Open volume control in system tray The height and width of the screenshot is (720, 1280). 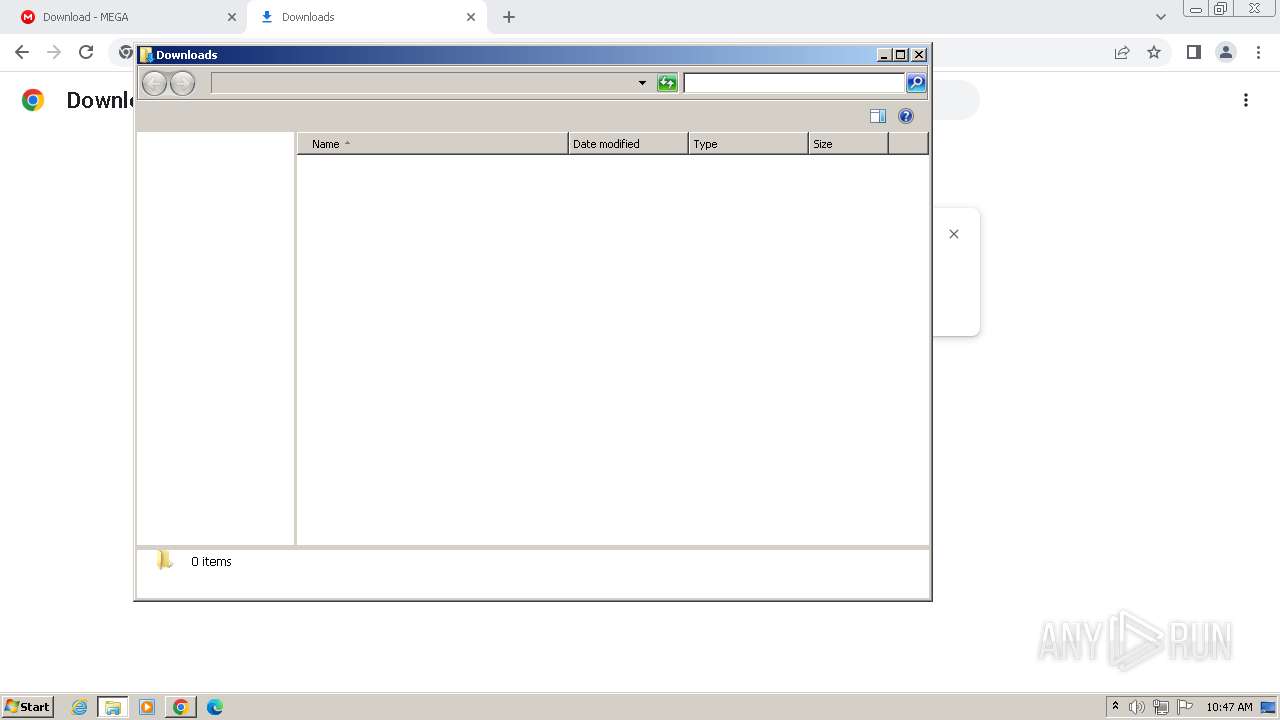coord(1137,707)
